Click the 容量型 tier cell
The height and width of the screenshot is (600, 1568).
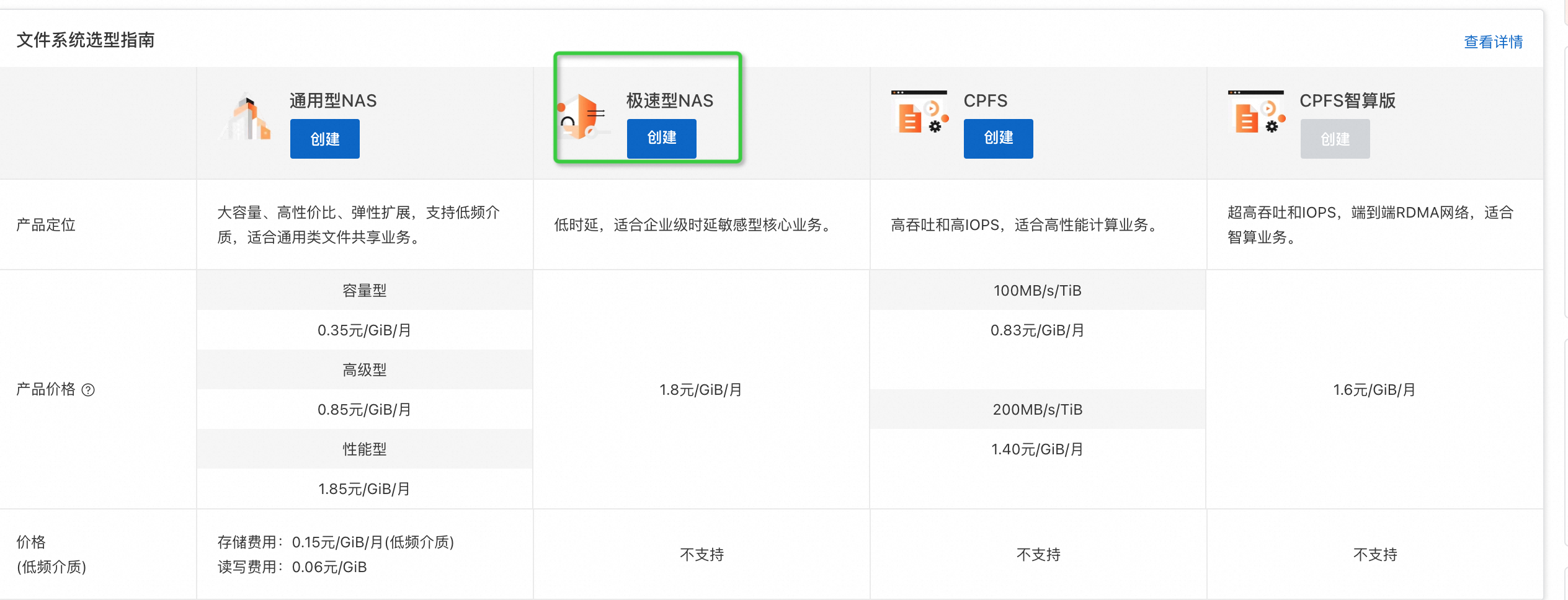[365, 290]
